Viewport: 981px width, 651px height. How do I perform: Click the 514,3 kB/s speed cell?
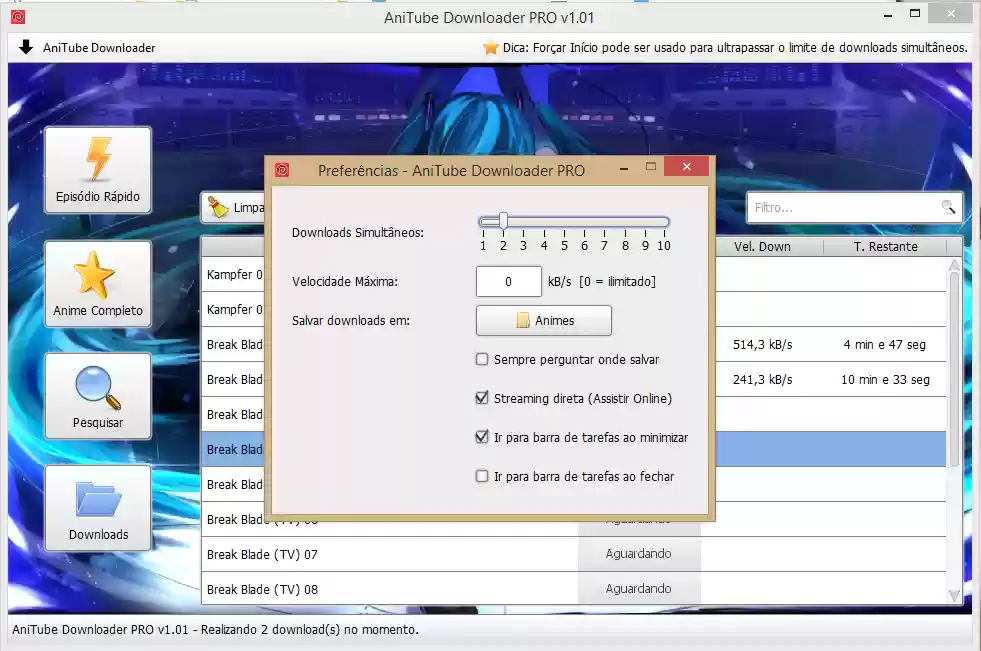[x=762, y=345]
